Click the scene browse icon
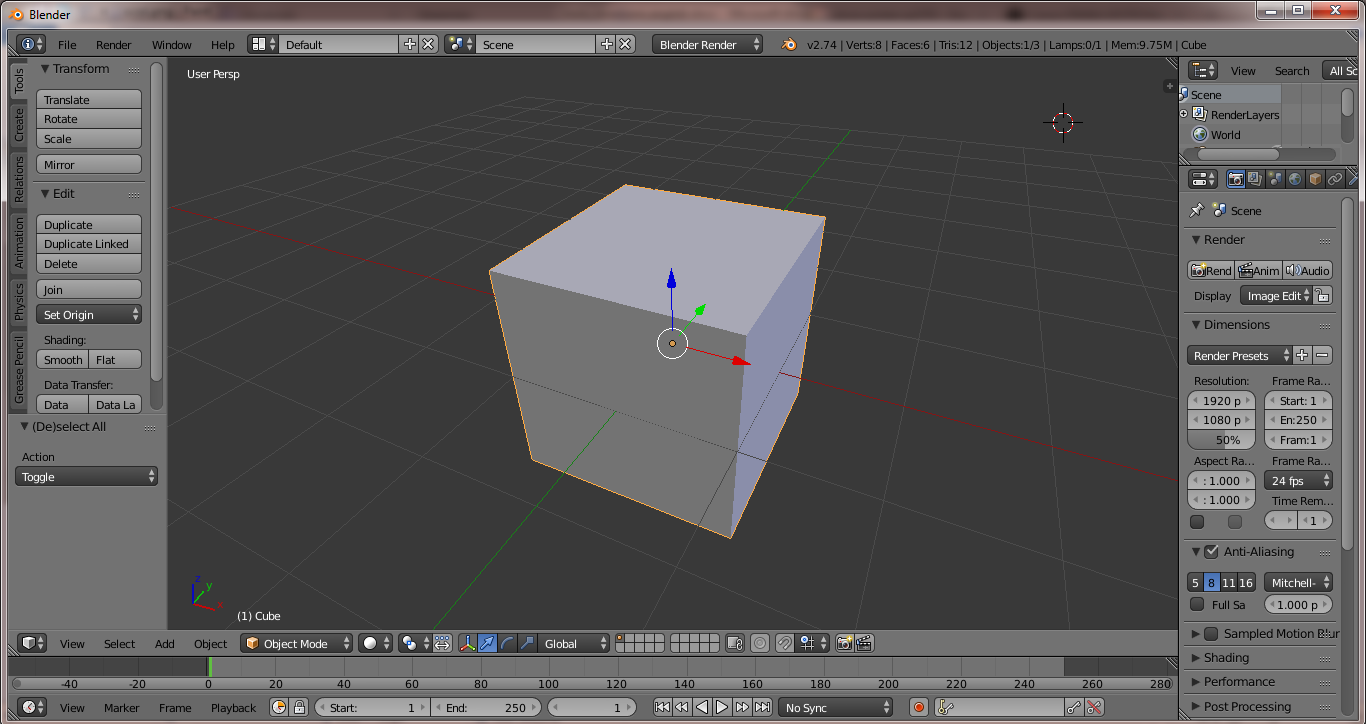Viewport: 1366px width, 724px height. click(x=460, y=44)
